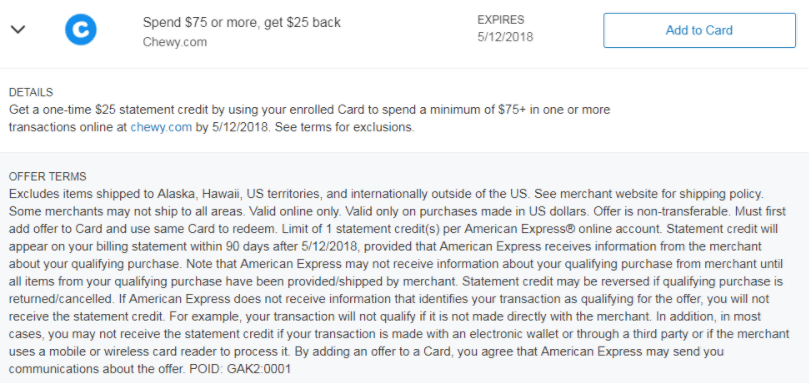809x383 pixels.
Task: Click the blue Chewy logo icon
Action: (x=80, y=29)
